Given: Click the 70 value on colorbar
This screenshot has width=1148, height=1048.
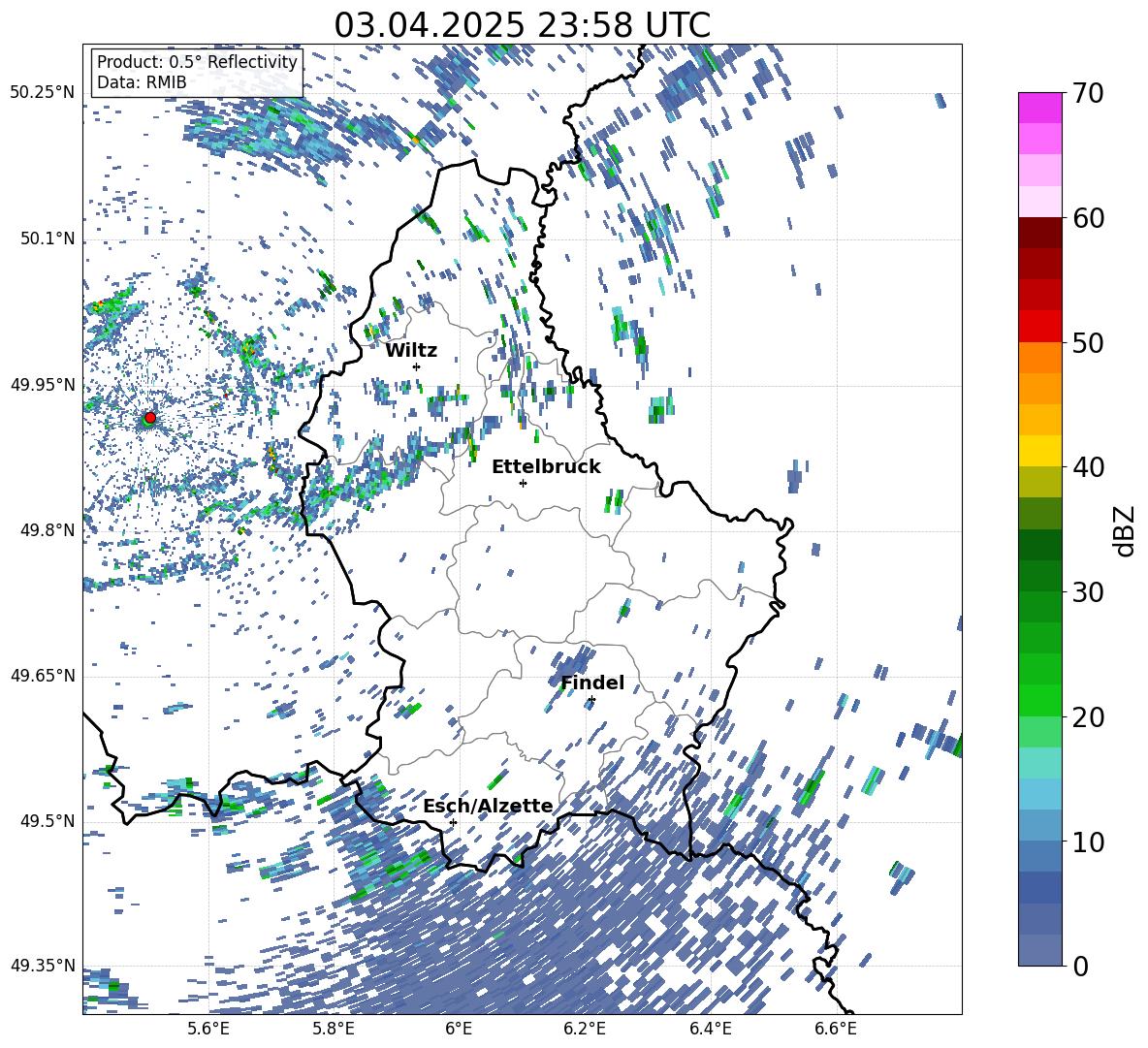Looking at the screenshot, I should point(1088,93).
